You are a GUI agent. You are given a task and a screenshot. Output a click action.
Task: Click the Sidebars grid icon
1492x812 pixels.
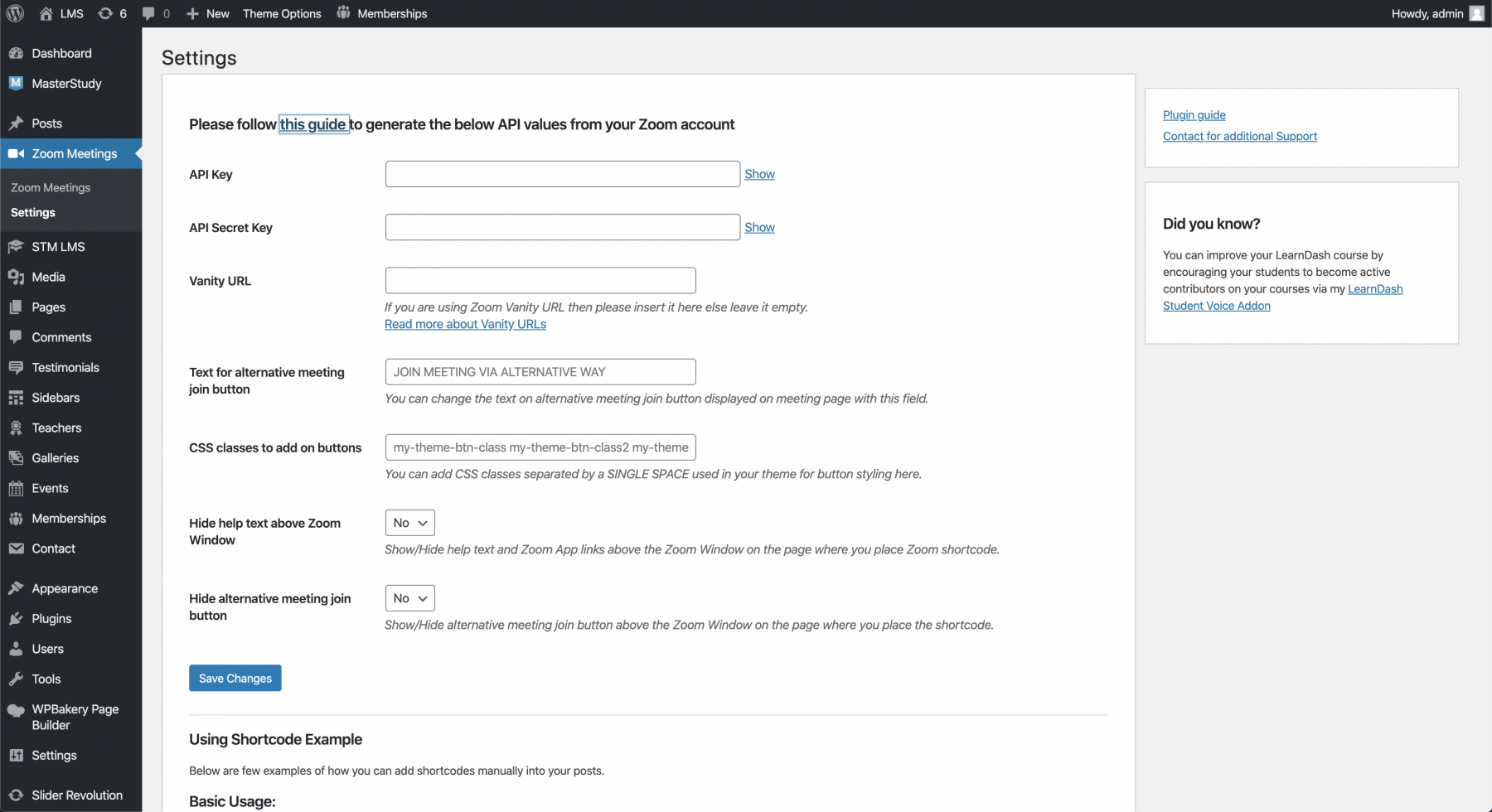click(16, 398)
